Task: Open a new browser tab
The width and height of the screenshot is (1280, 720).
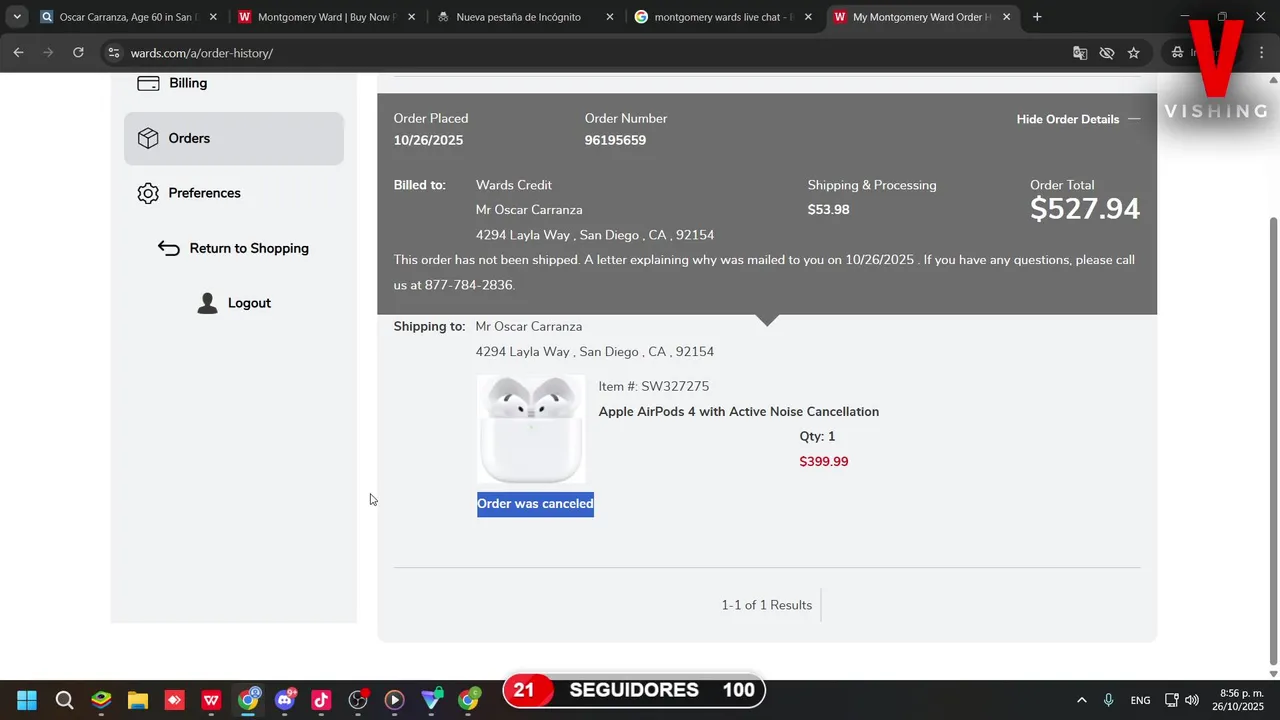Action: (x=1037, y=17)
